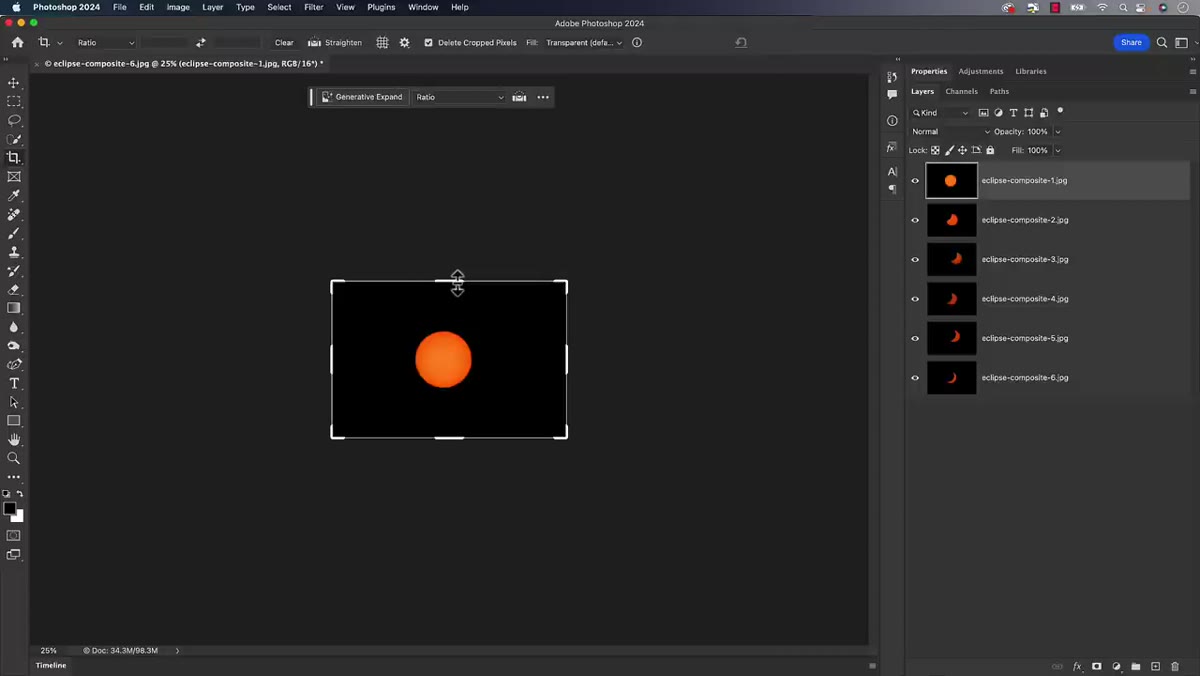Hide the eclipse-composite-5.jpg layer

click(x=915, y=338)
